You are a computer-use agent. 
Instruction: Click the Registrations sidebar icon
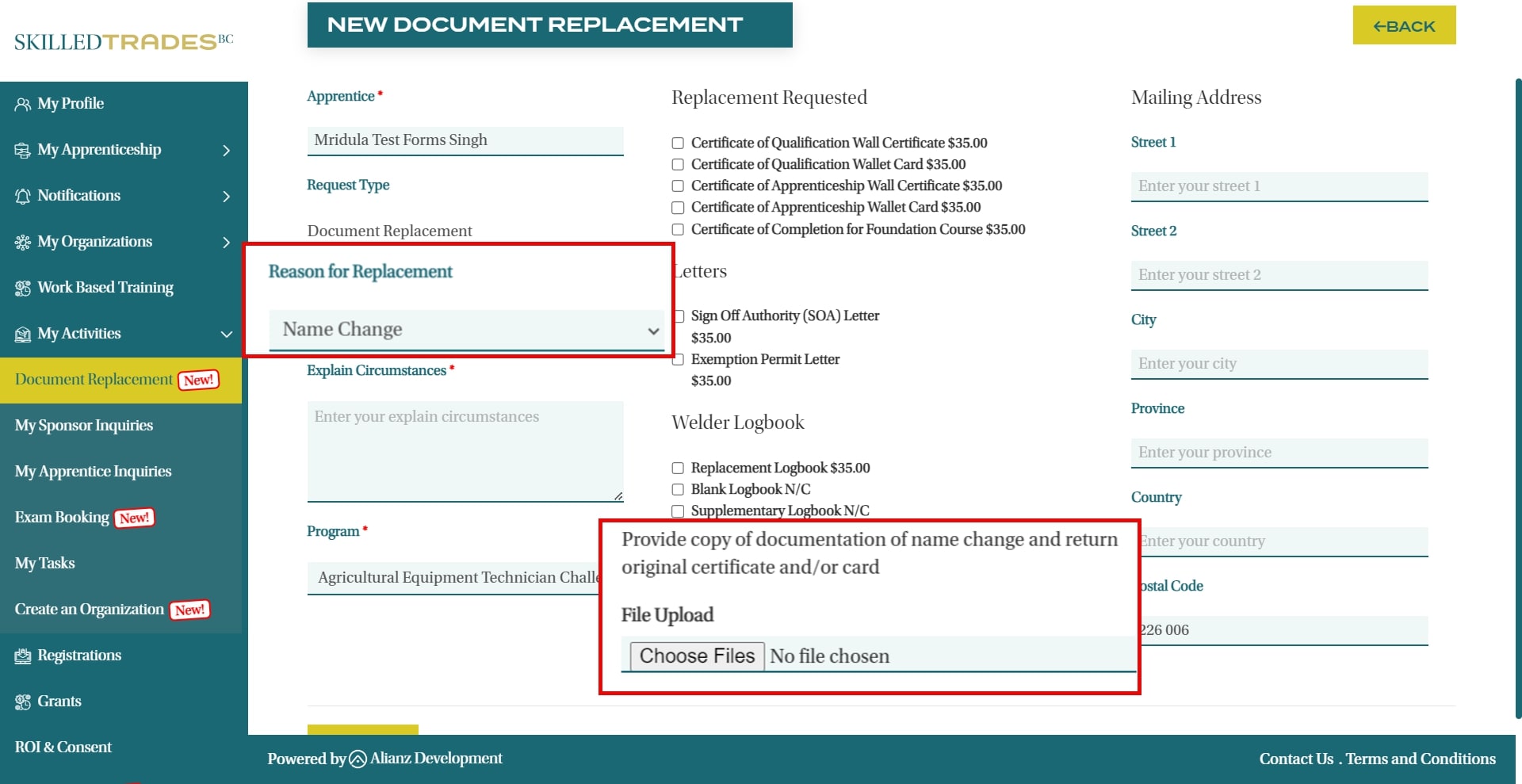click(x=22, y=656)
